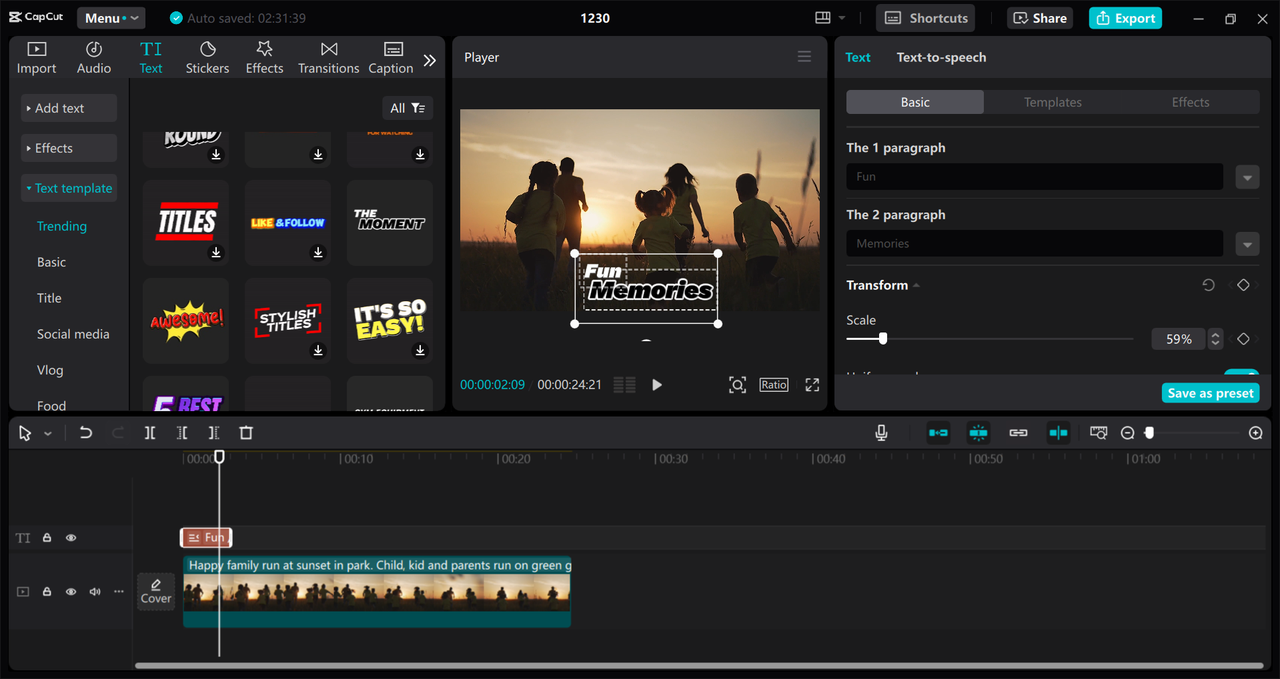Add keyframe for Scale

1243,339
